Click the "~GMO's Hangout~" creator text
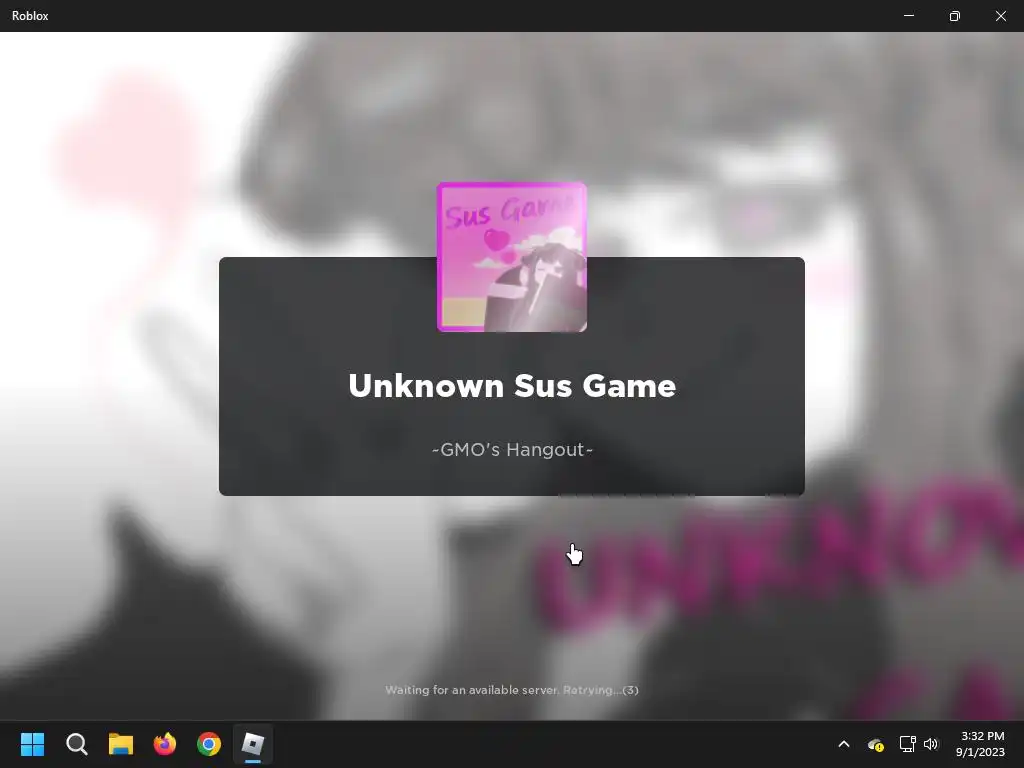 tap(512, 450)
